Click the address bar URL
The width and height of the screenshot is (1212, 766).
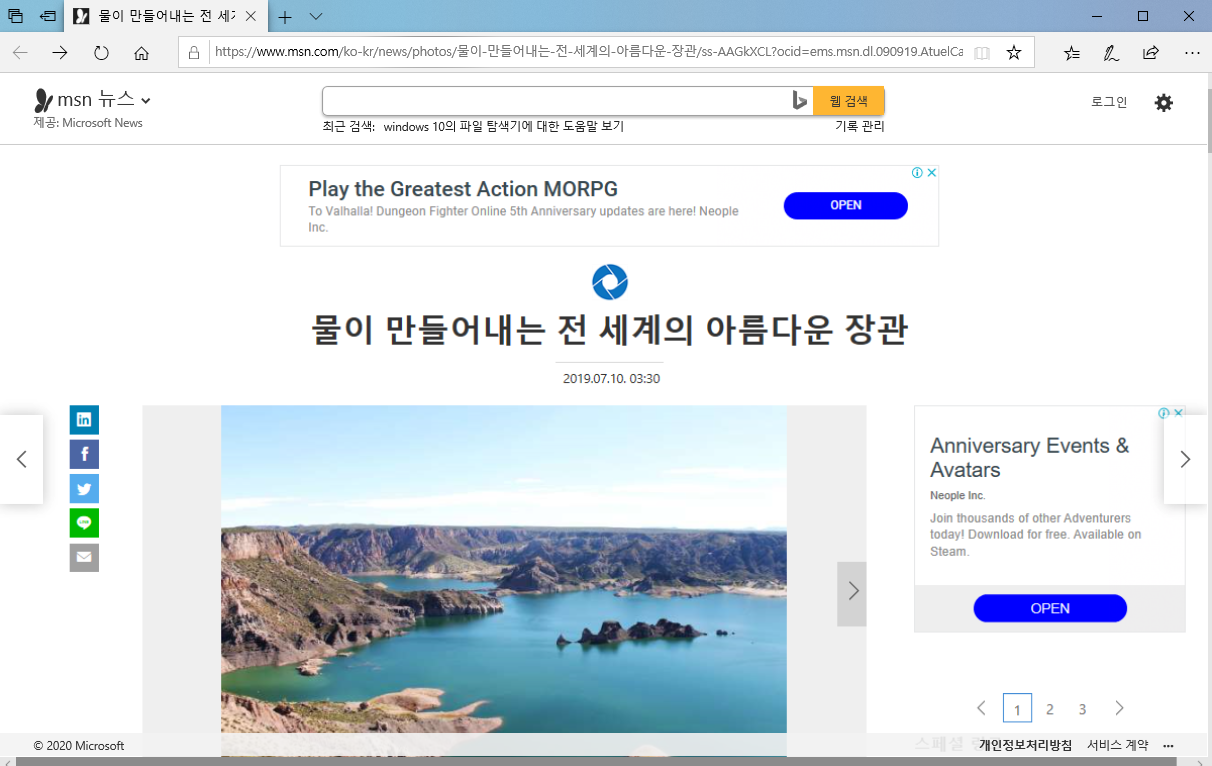tap(589, 53)
